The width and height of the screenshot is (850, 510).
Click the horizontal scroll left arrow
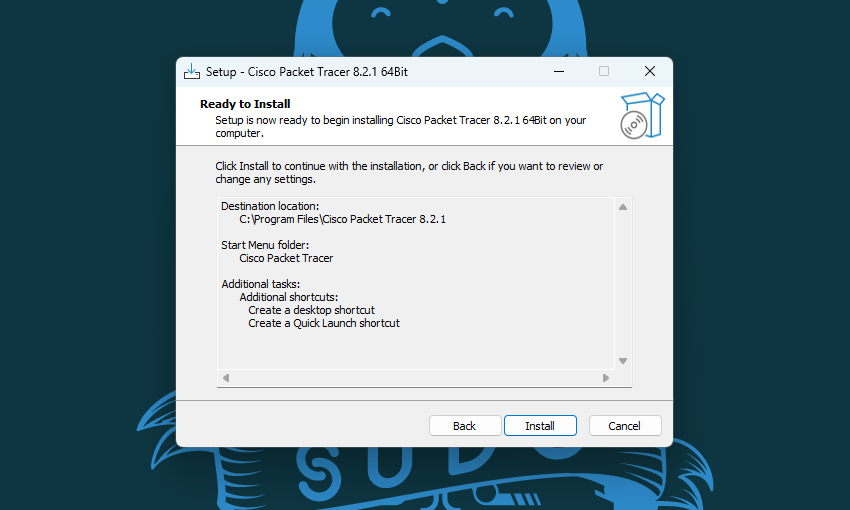(226, 378)
